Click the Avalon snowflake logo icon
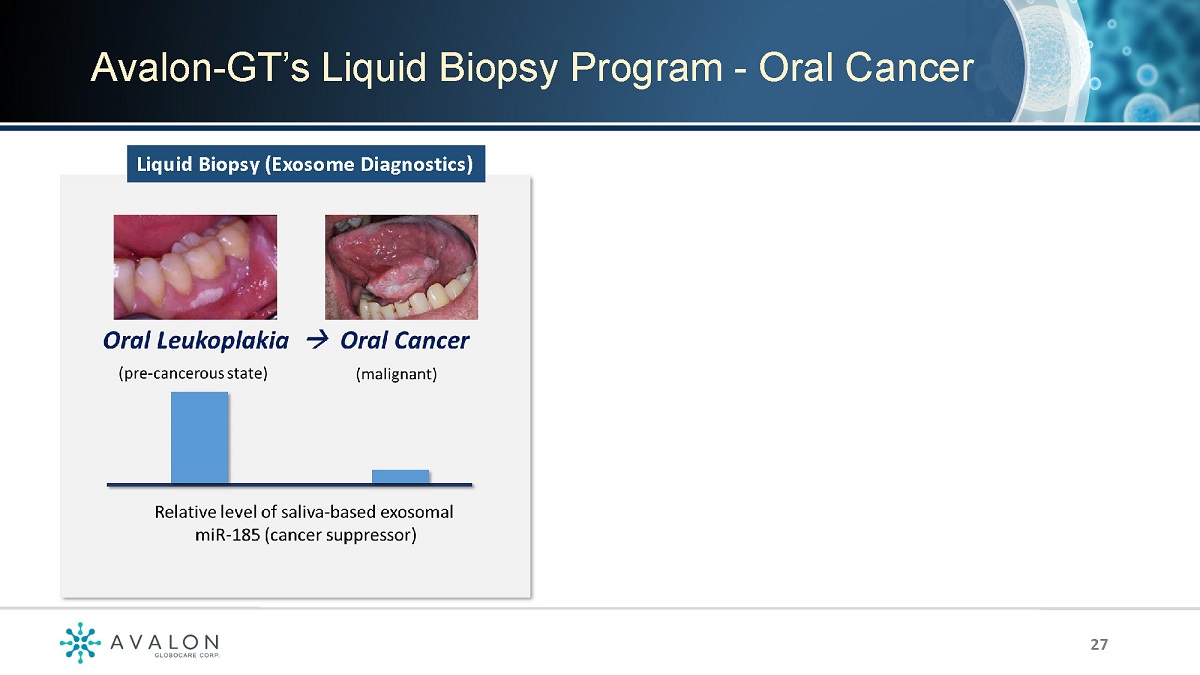1200x675 pixels. coord(79,642)
